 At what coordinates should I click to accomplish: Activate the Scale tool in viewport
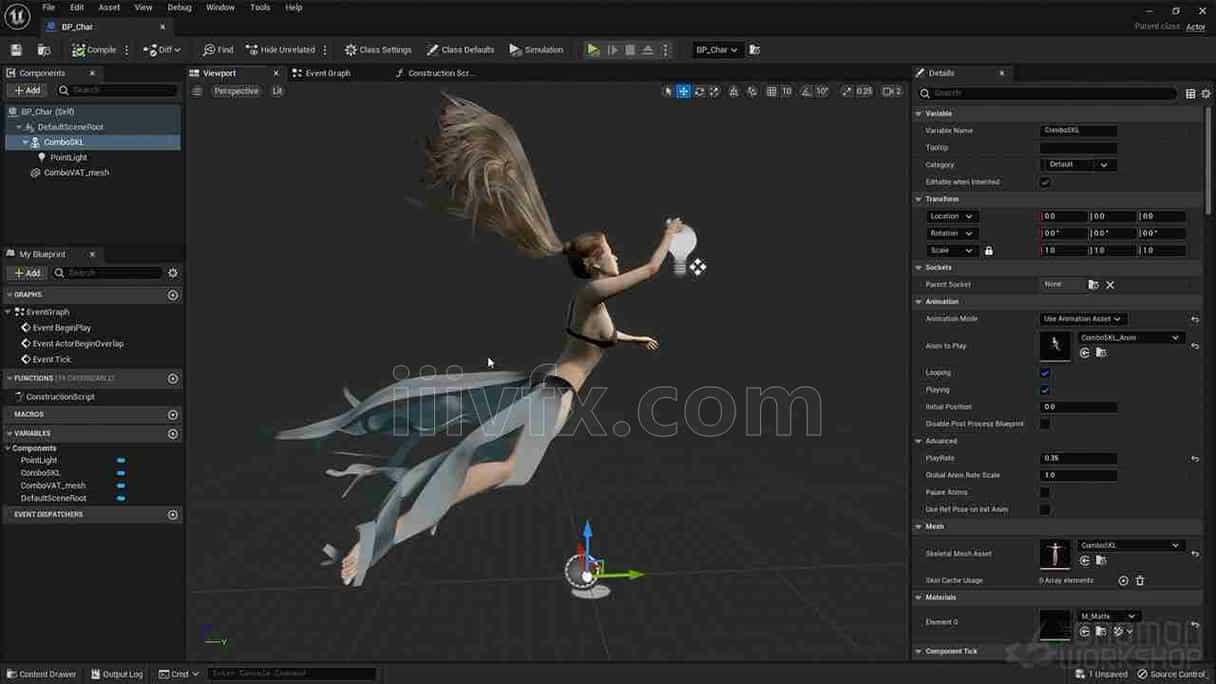click(714, 91)
